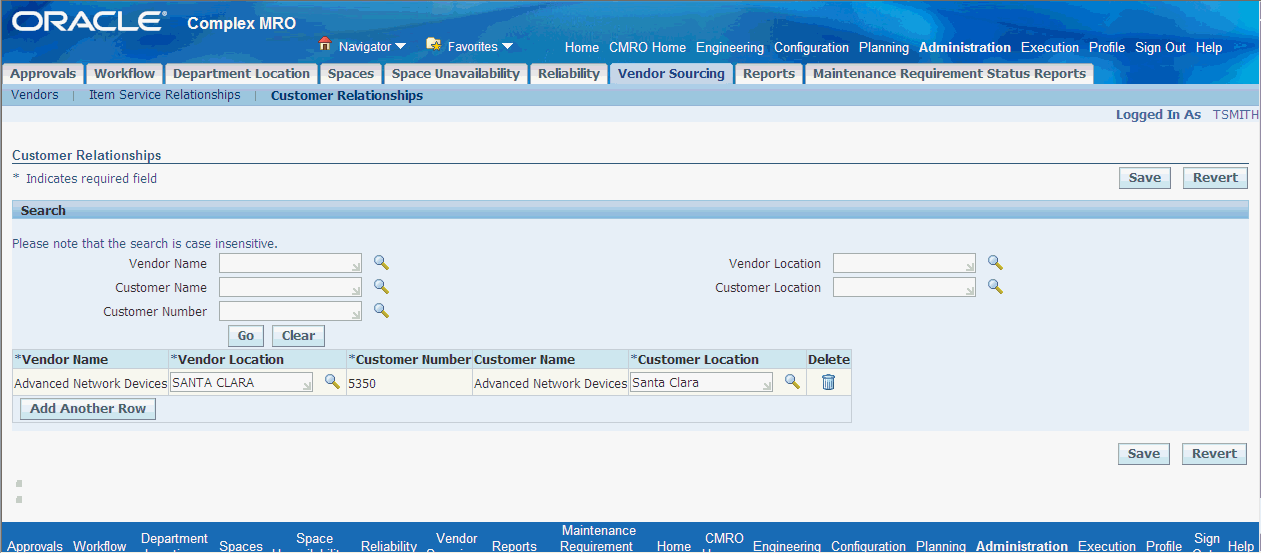Go to Item Service Relationships subtab
This screenshot has height=553, width=1261.
coord(165,95)
